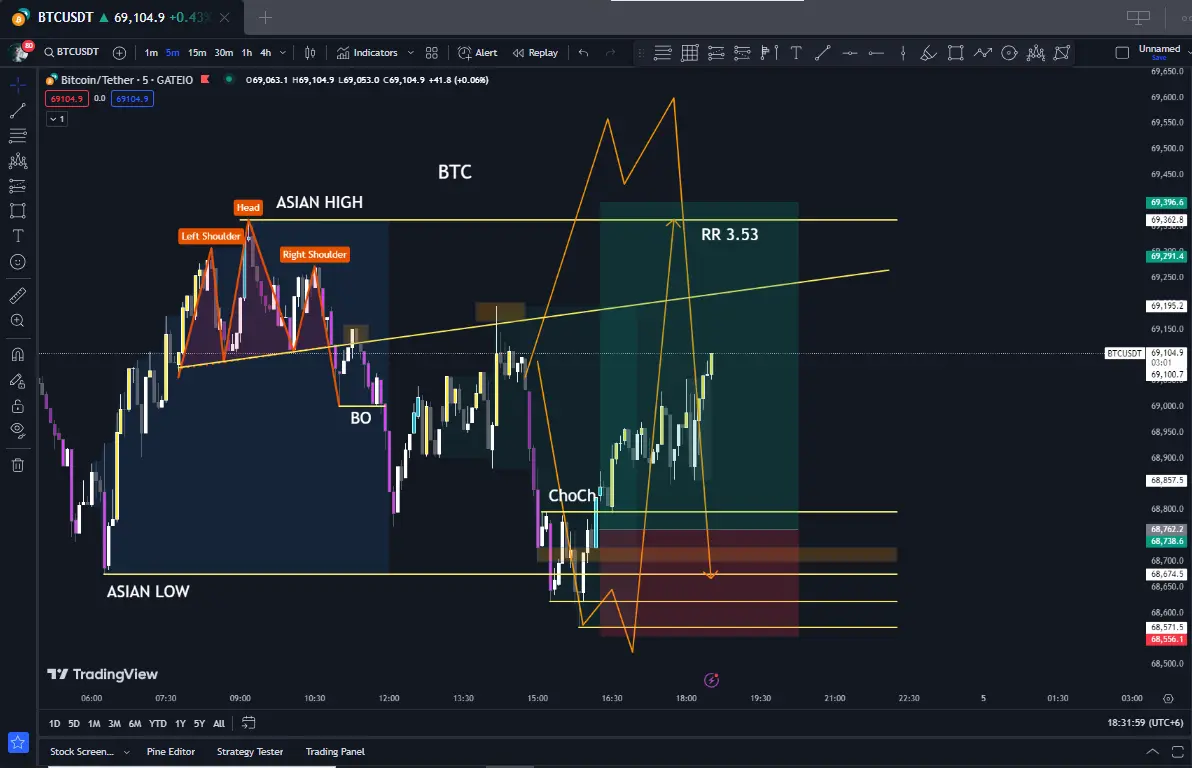Select the 1D date range
Viewport: 1192px width, 768px height.
point(55,723)
